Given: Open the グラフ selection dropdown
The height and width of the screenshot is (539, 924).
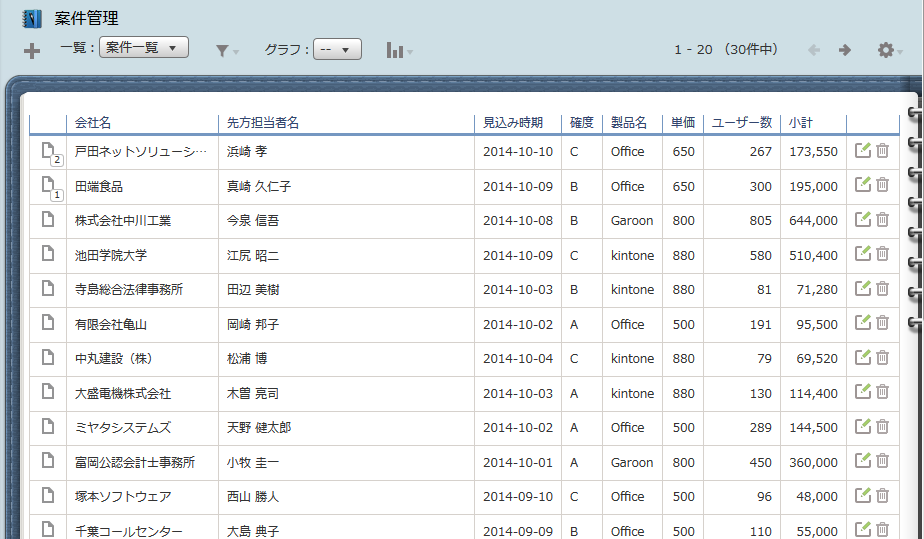Looking at the screenshot, I should pos(337,49).
